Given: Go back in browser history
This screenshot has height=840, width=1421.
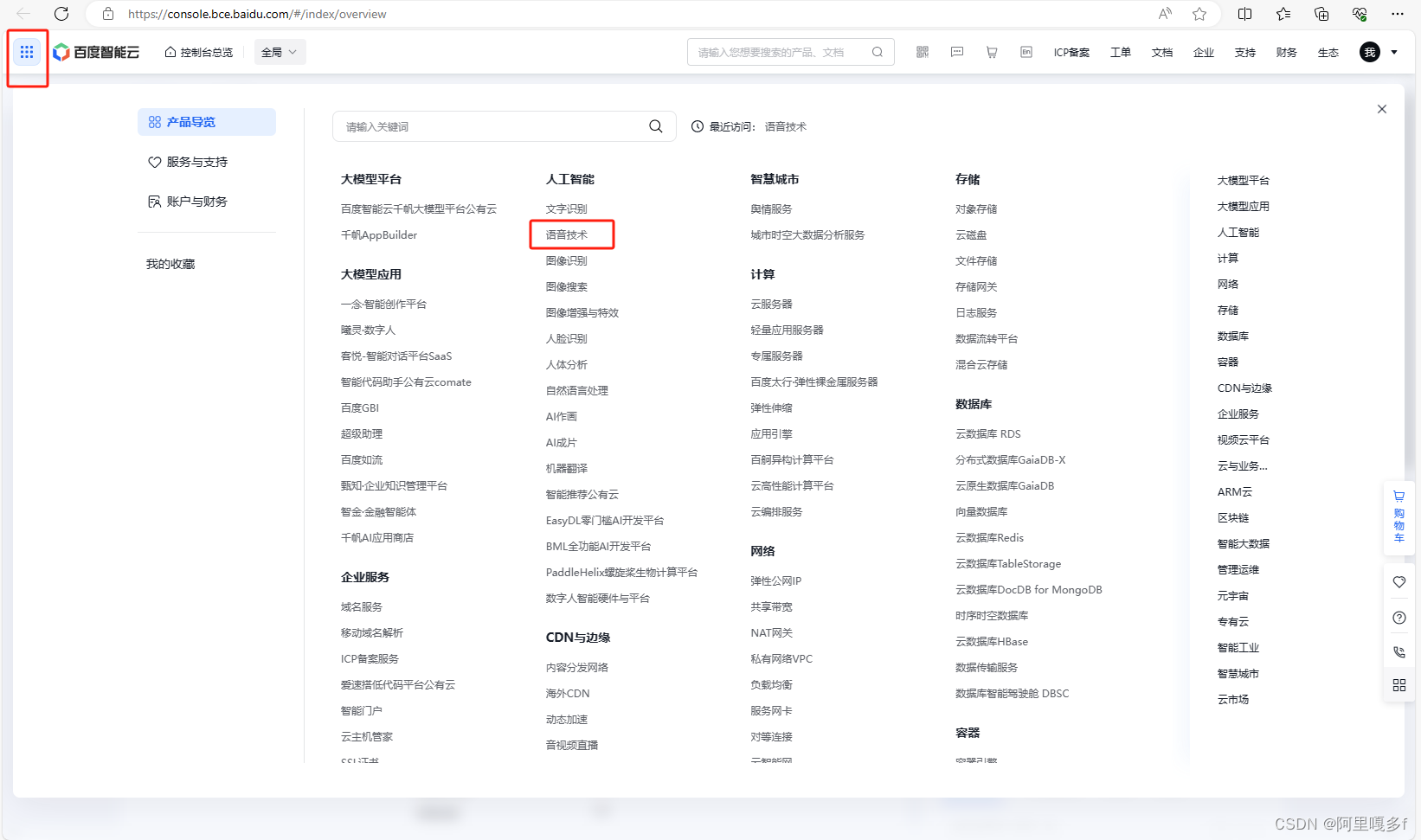Looking at the screenshot, I should pos(23,14).
